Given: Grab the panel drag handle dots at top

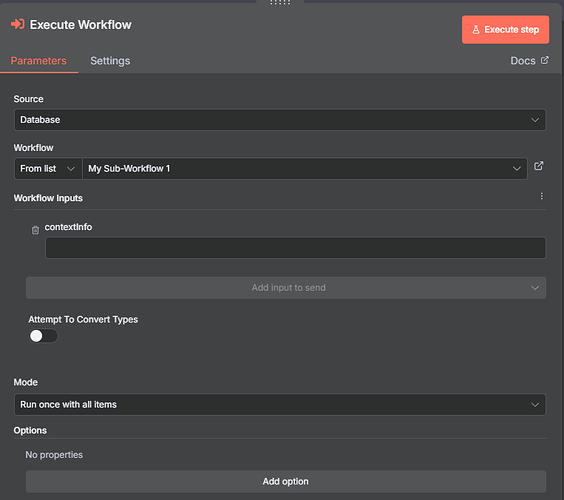Looking at the screenshot, I should [x=280, y=3].
